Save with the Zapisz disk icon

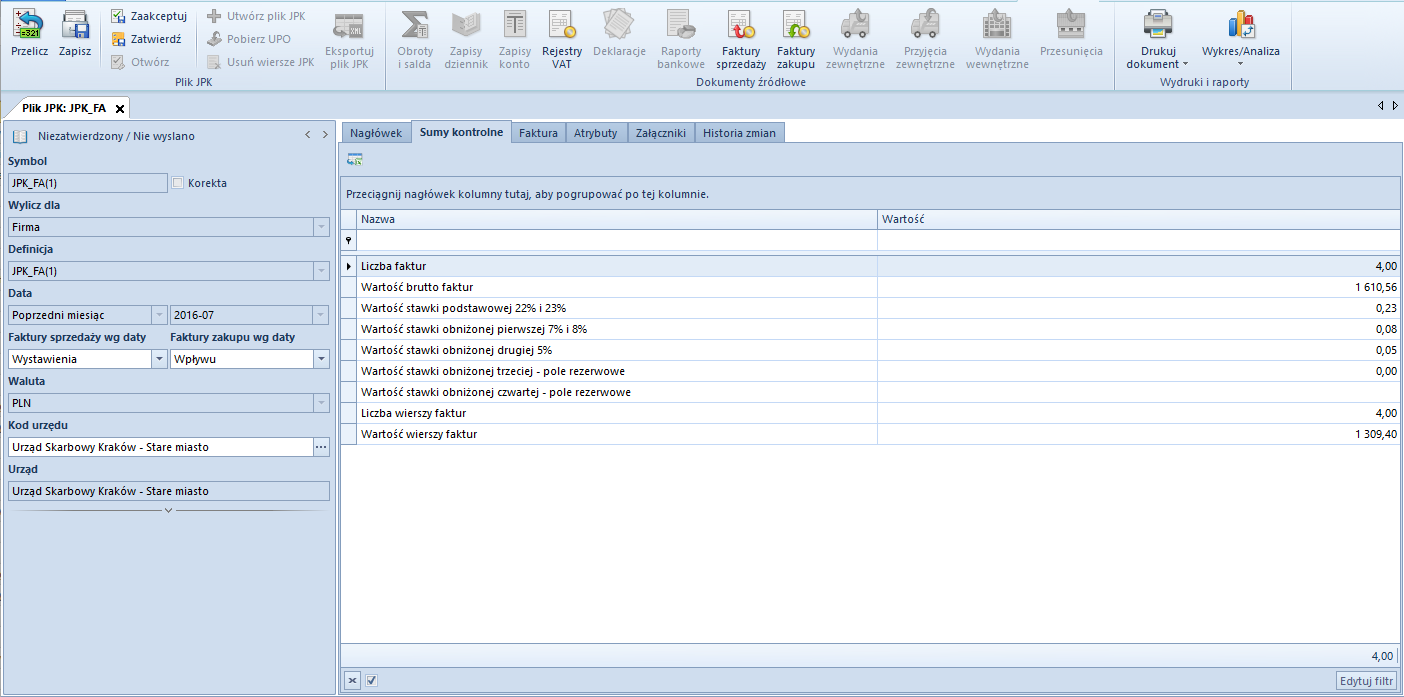point(75,34)
